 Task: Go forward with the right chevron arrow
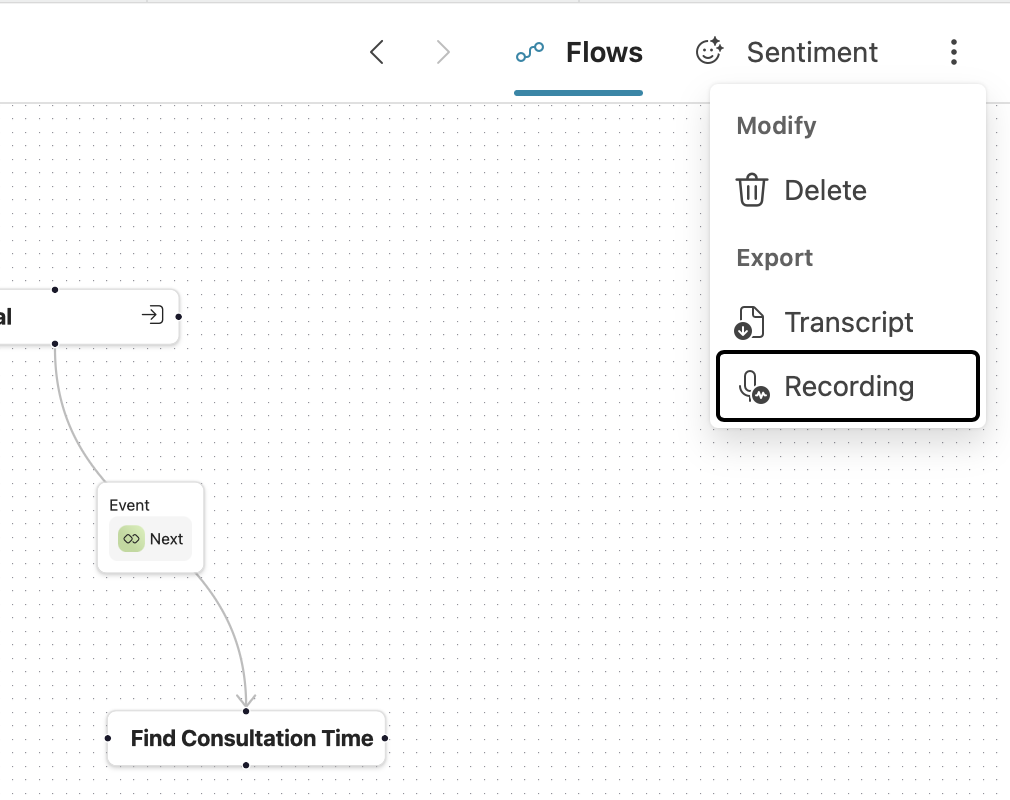443,53
